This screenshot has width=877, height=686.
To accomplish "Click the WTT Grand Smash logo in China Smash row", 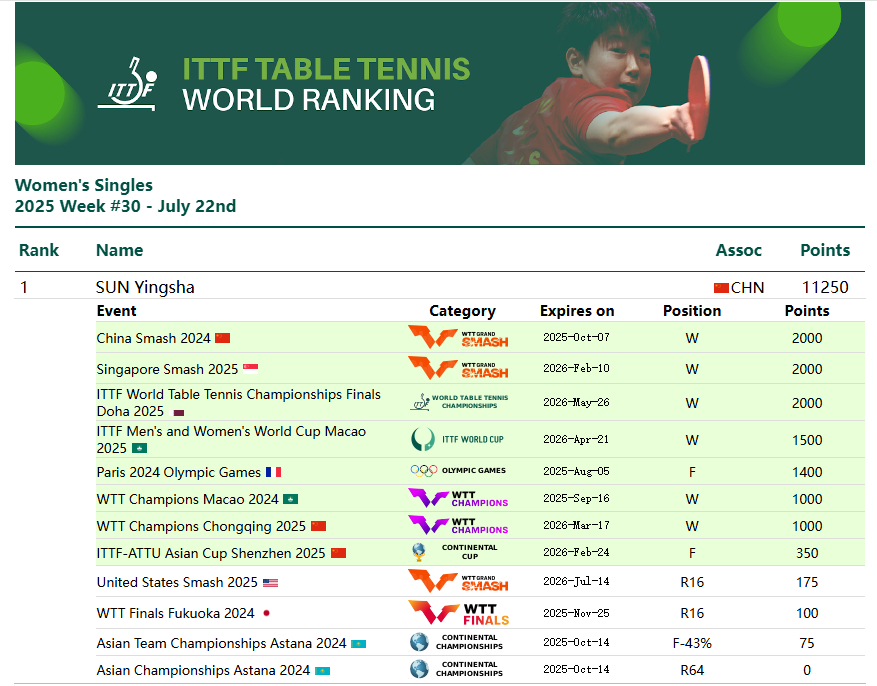I will [x=458, y=337].
